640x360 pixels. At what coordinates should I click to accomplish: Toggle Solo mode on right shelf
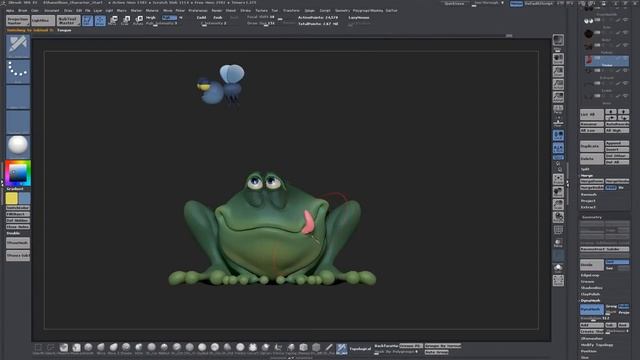558,268
